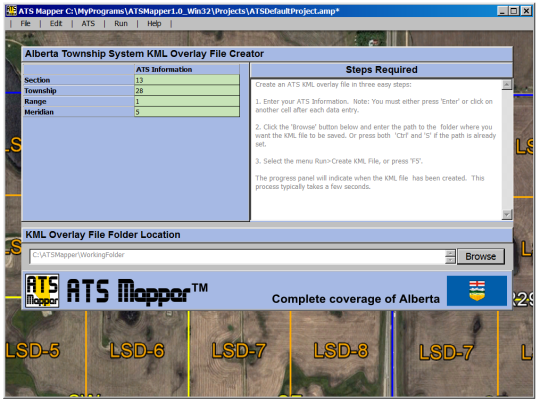Click the LSD-8 map label
Screen dimensions: 540x403
tap(341, 351)
